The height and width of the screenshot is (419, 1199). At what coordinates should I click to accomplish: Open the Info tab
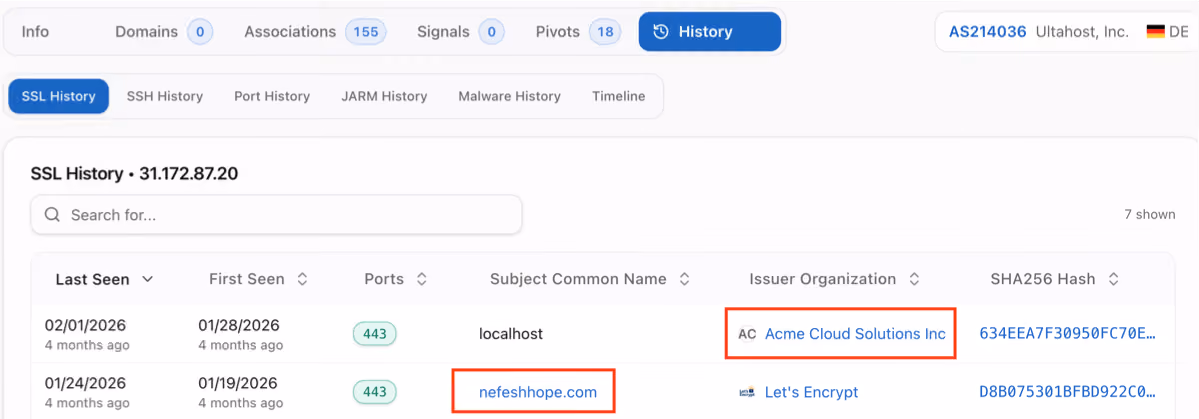pos(35,32)
